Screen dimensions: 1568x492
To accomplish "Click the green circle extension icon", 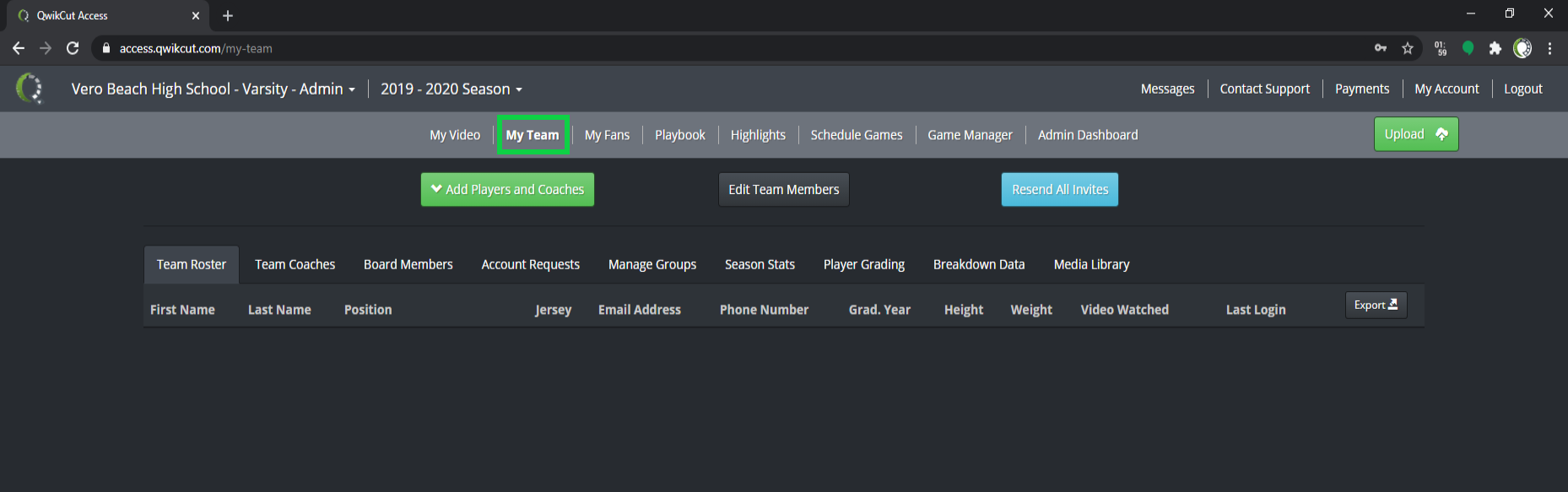I will pyautogui.click(x=1468, y=48).
